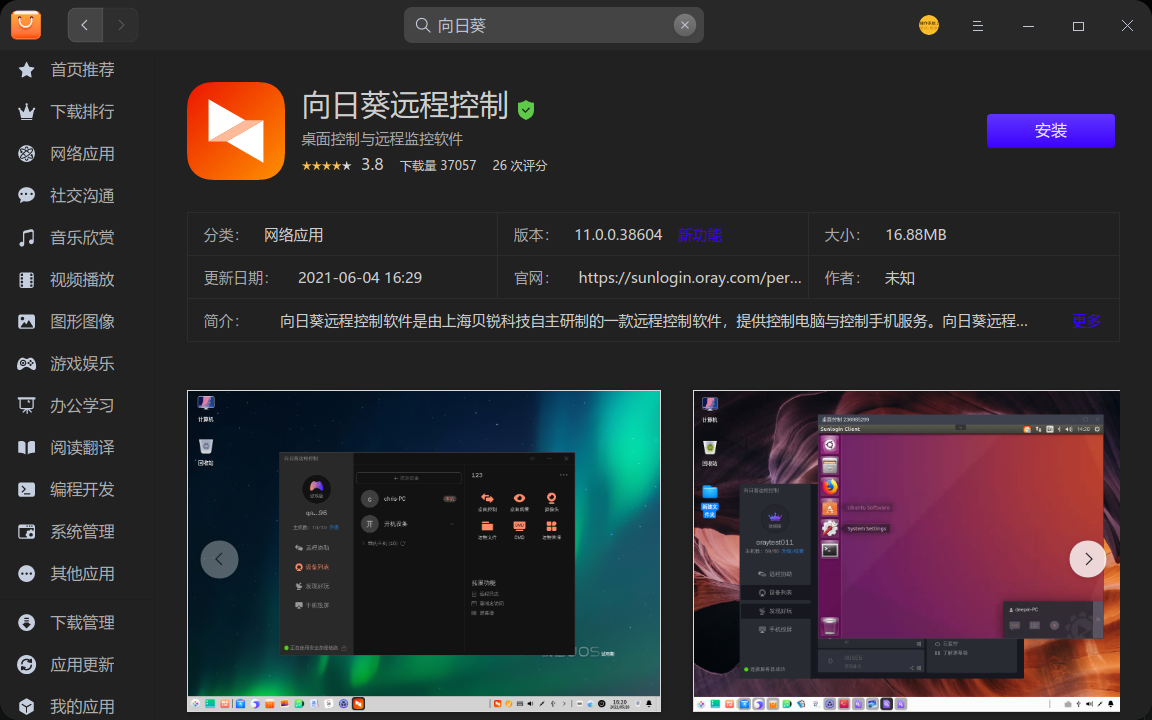Click the size value 16.88MB
The image size is (1152, 720).
pyautogui.click(x=915, y=235)
